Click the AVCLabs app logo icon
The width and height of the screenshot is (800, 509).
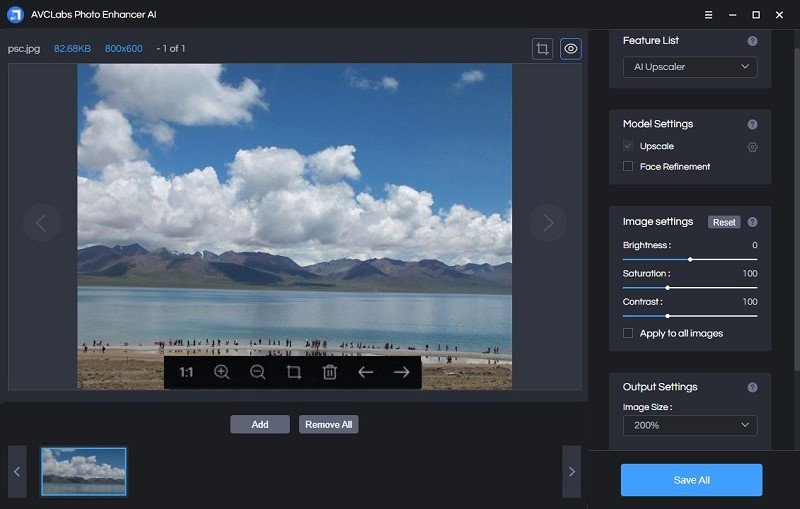15,15
